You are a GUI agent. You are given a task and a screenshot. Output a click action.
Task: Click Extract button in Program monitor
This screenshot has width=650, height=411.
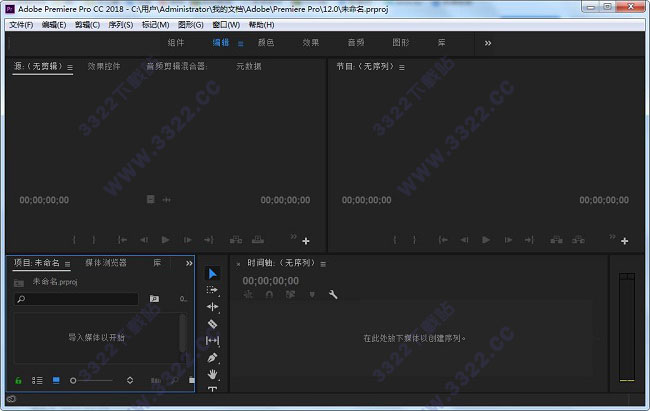[578, 240]
